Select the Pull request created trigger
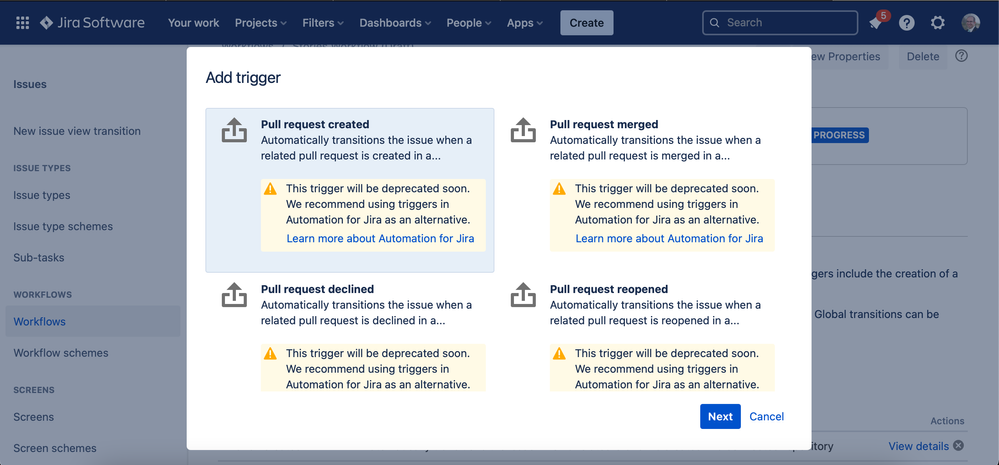 (350, 190)
